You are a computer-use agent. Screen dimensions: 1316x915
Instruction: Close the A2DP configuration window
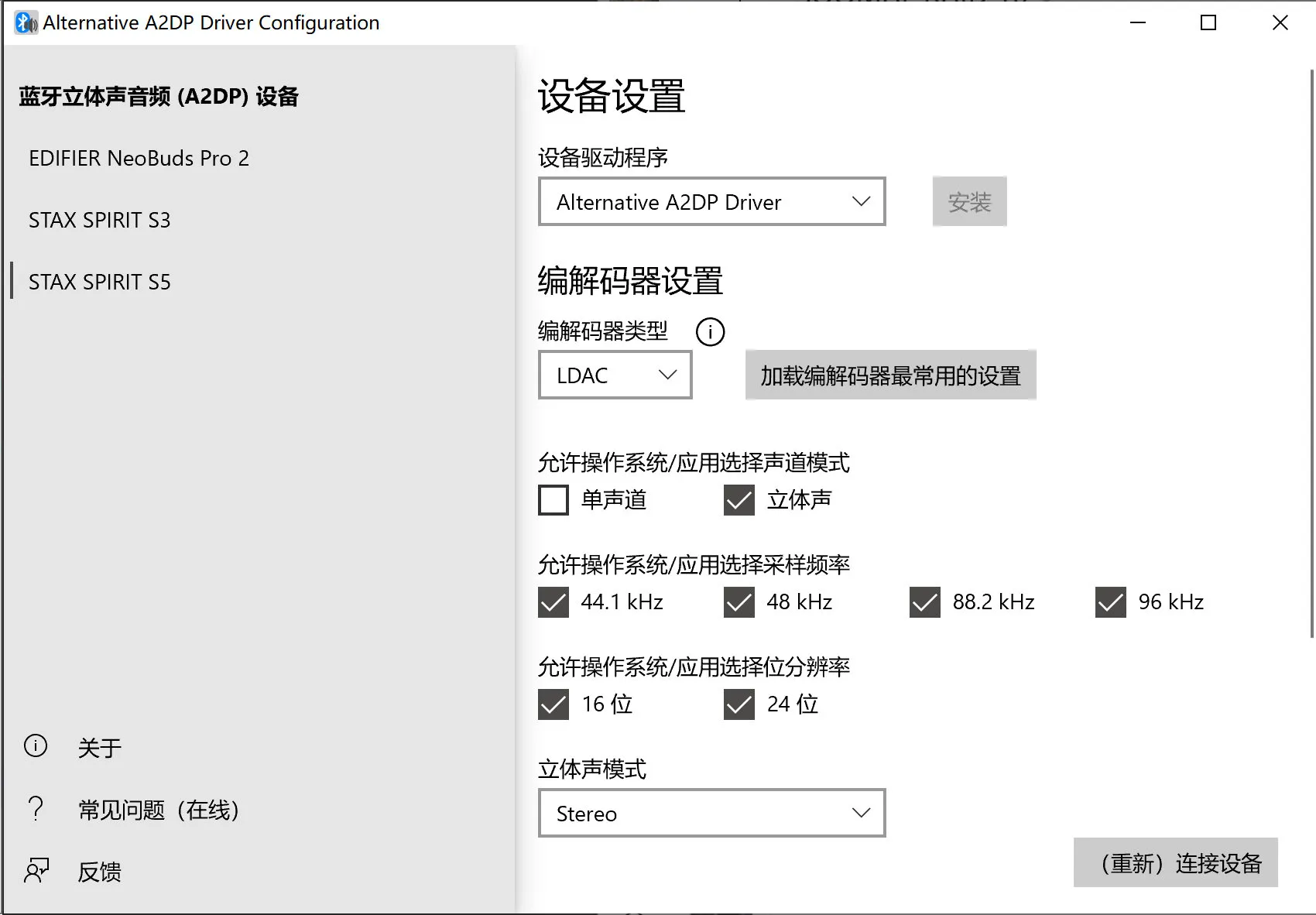pyautogui.click(x=1280, y=22)
